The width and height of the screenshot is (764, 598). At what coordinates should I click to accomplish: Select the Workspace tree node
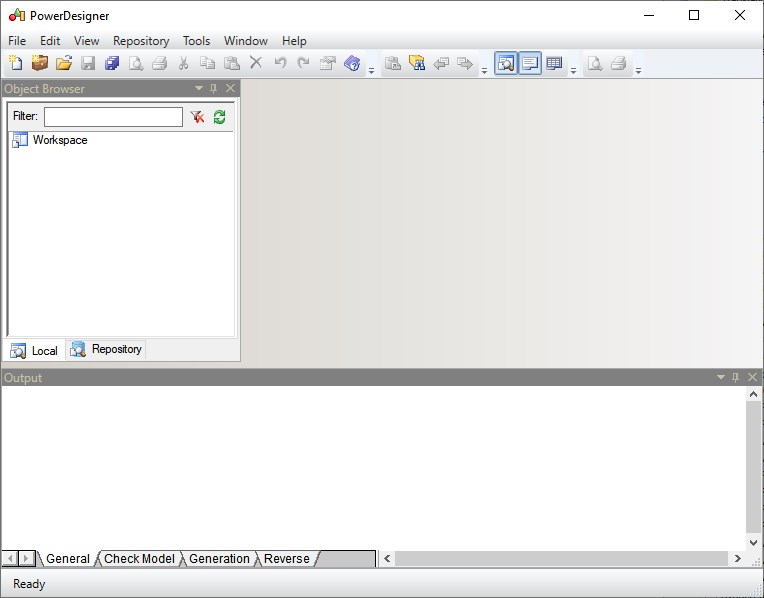50,140
